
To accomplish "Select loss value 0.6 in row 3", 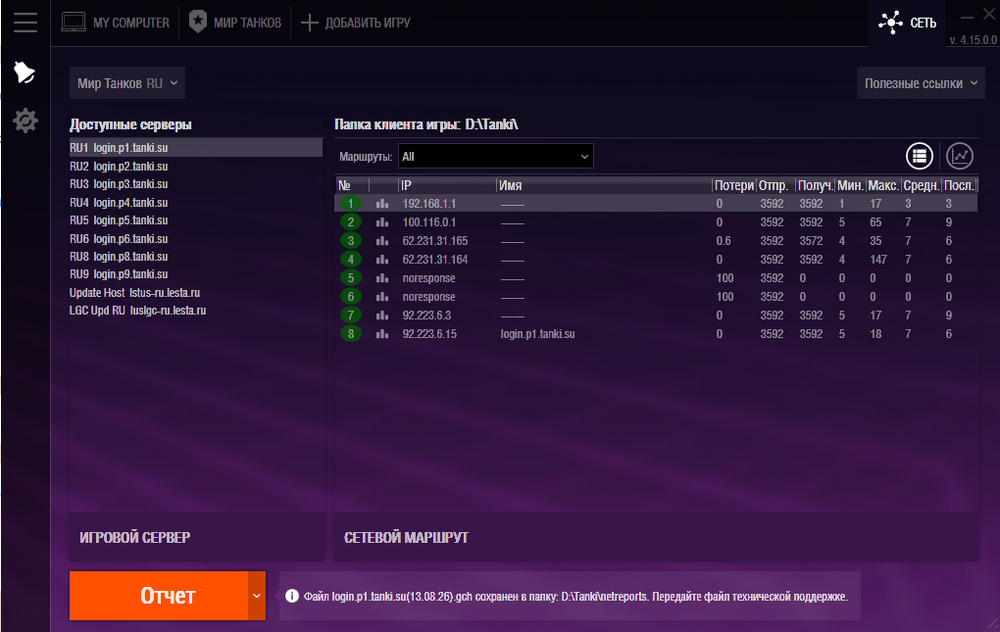I will [x=723, y=241].
